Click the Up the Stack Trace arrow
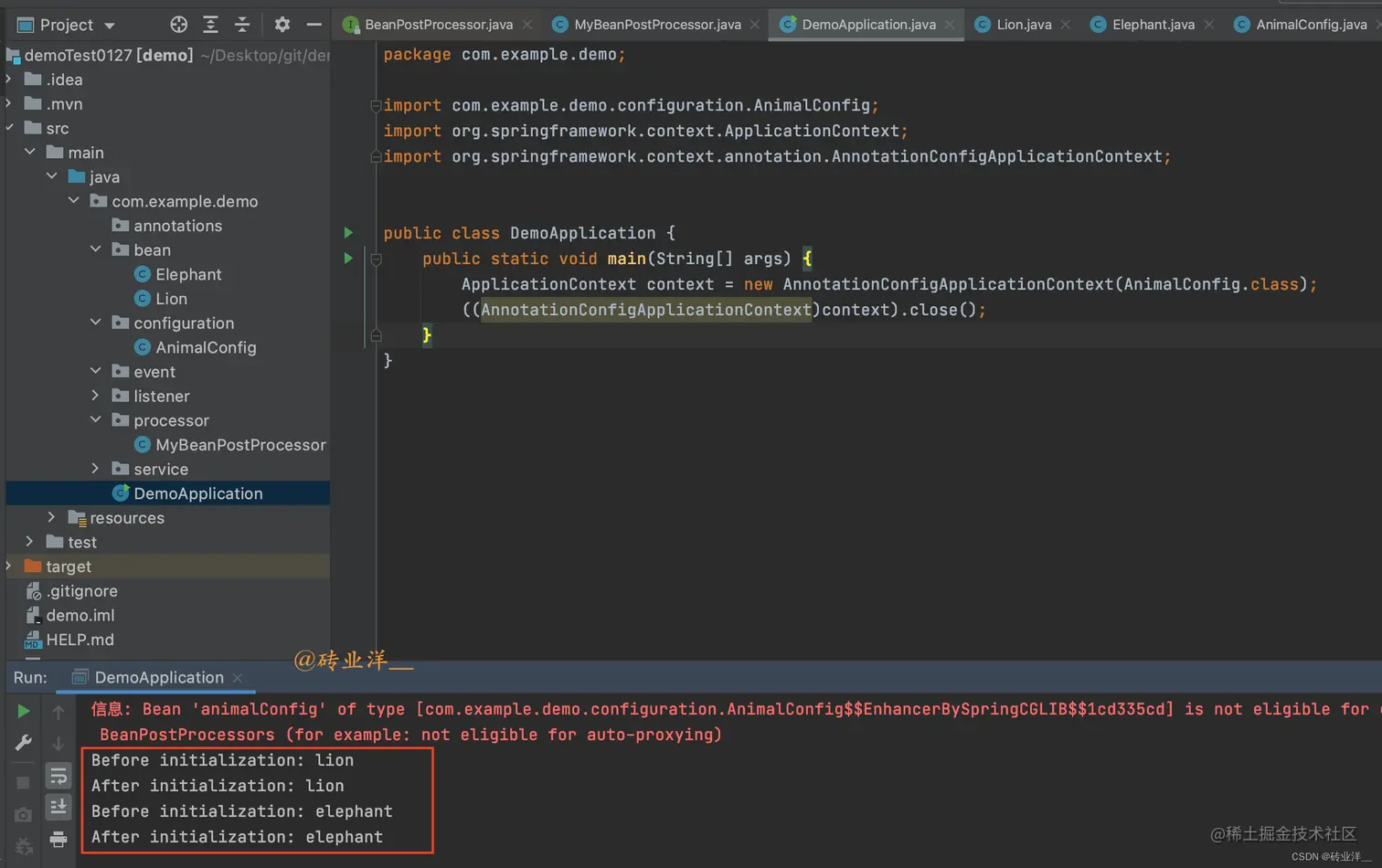Screen dimensions: 1382x868 pyautogui.click(x=58, y=711)
